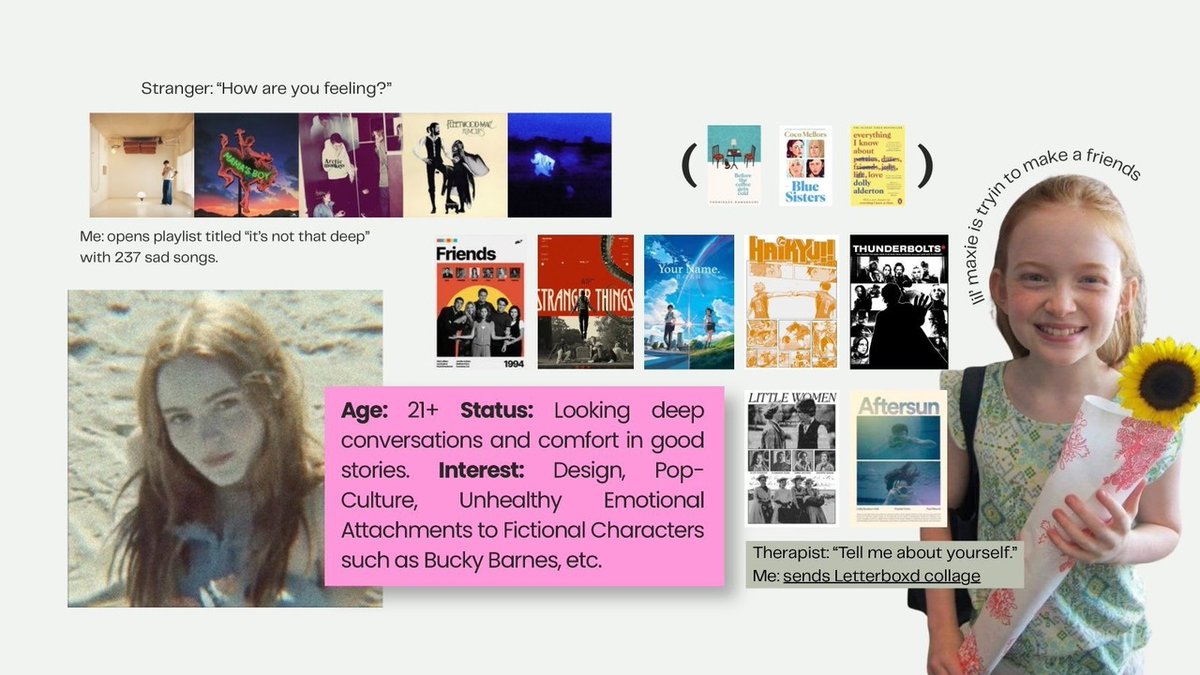
Task: Open the Aftersun film poster
Action: click(898, 458)
